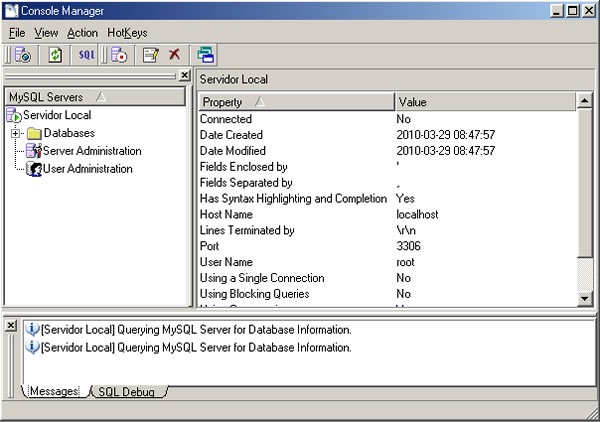Click the server record toolbar icon with red dot
600x422 pixels.
pyautogui.click(x=119, y=55)
